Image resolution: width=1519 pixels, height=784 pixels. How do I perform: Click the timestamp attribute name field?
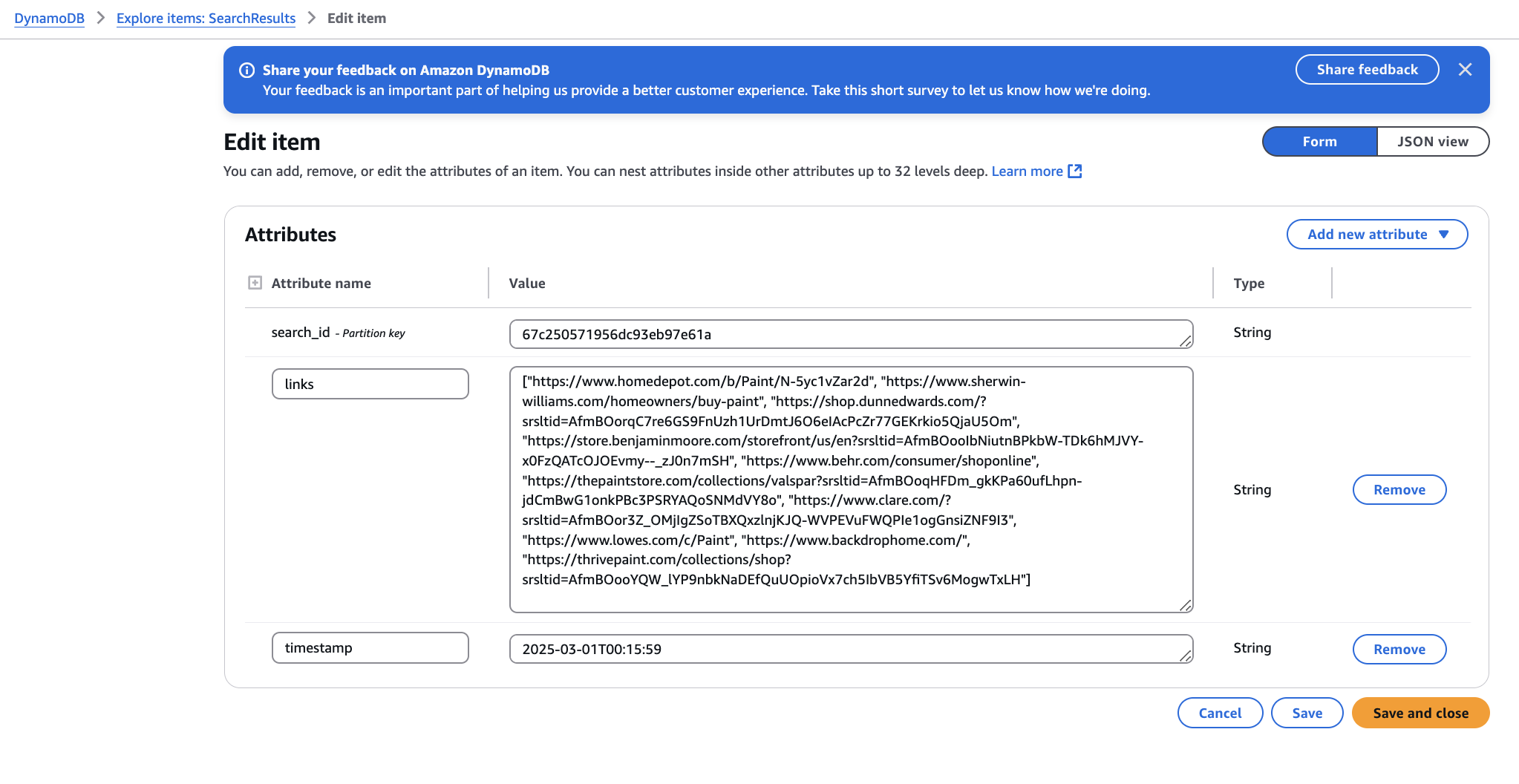[x=370, y=647]
